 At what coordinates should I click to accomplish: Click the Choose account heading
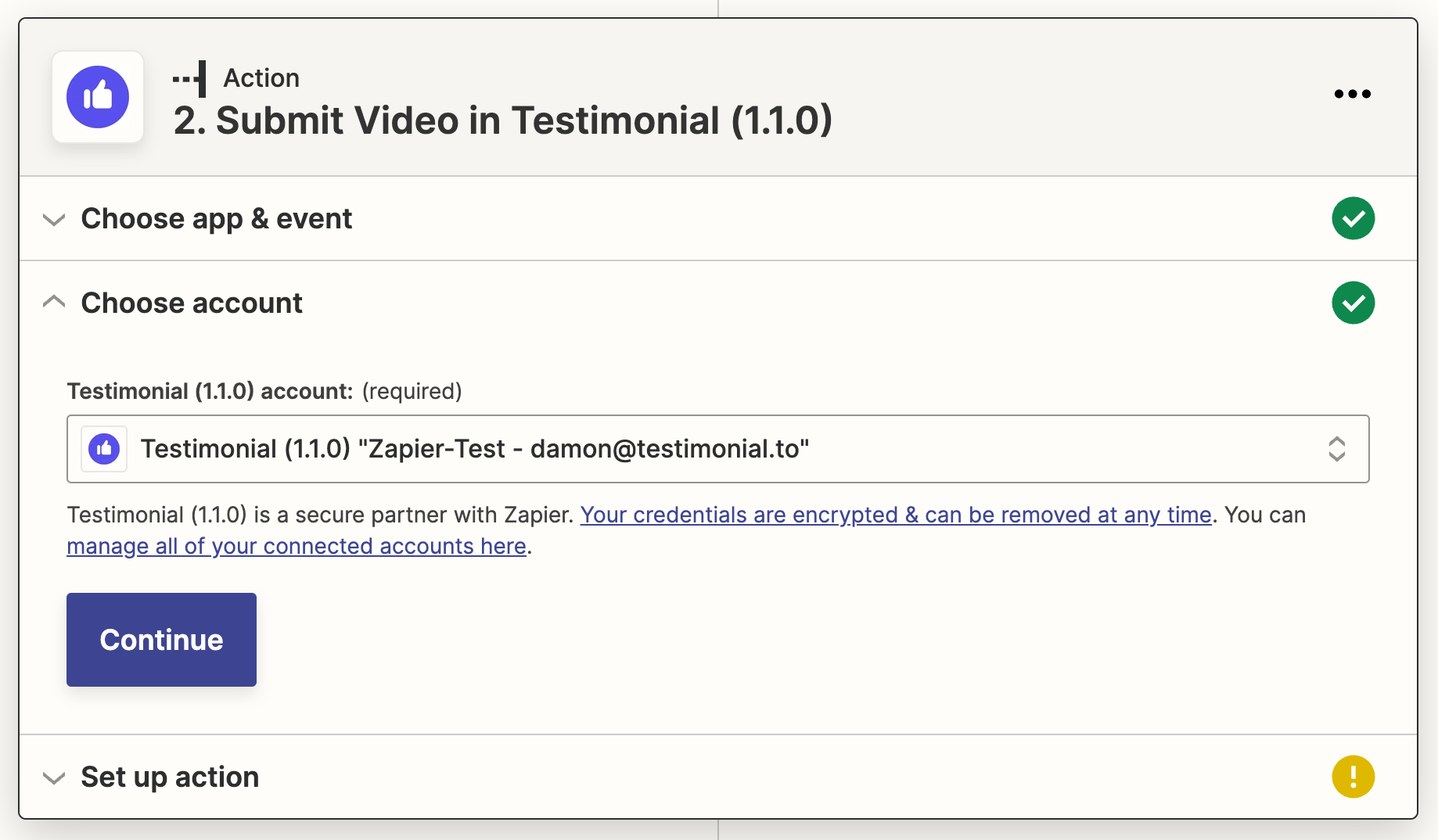point(192,303)
